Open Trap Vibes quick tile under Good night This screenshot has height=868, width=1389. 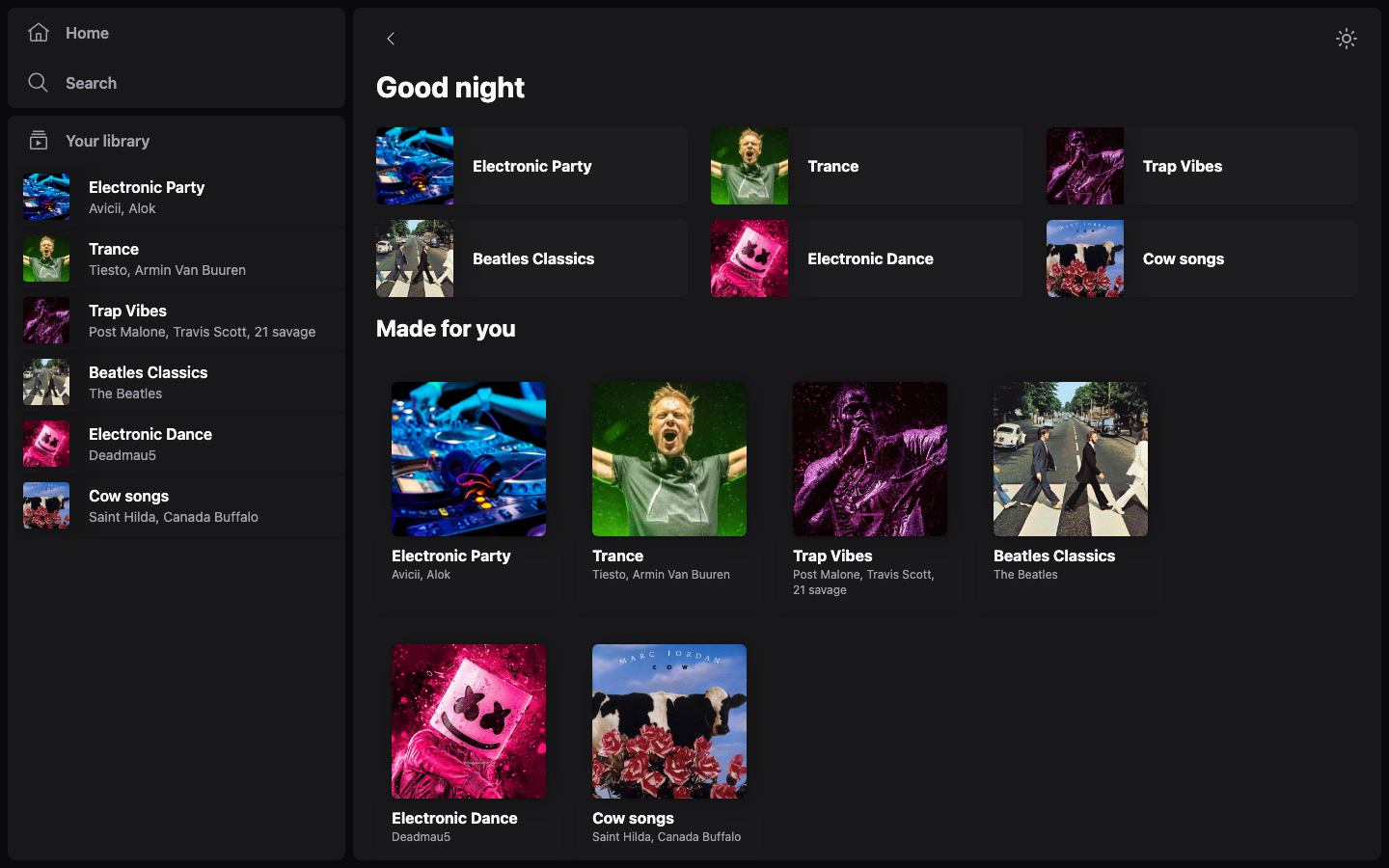click(1202, 166)
